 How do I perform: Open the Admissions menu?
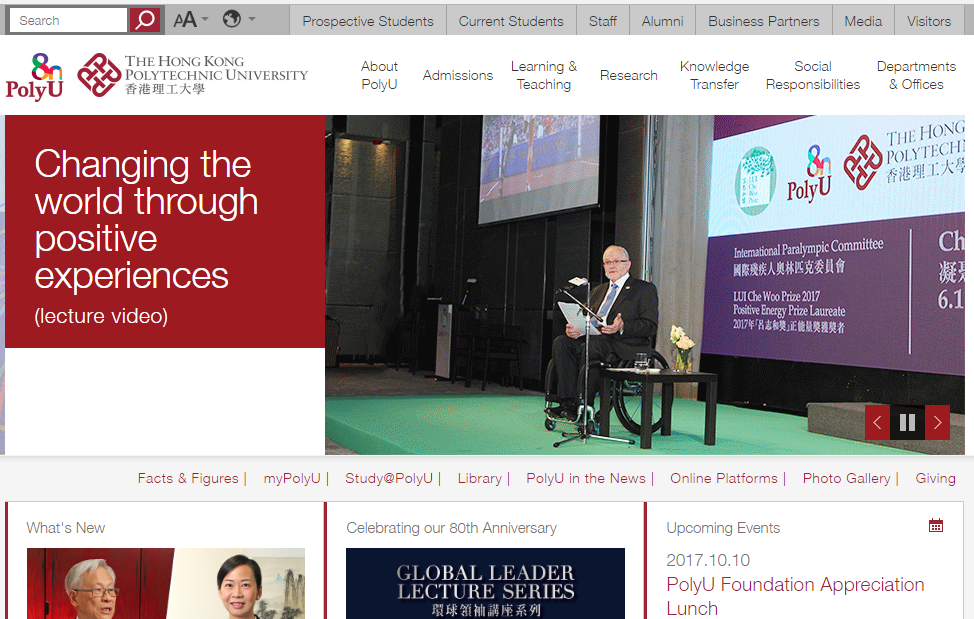458,75
